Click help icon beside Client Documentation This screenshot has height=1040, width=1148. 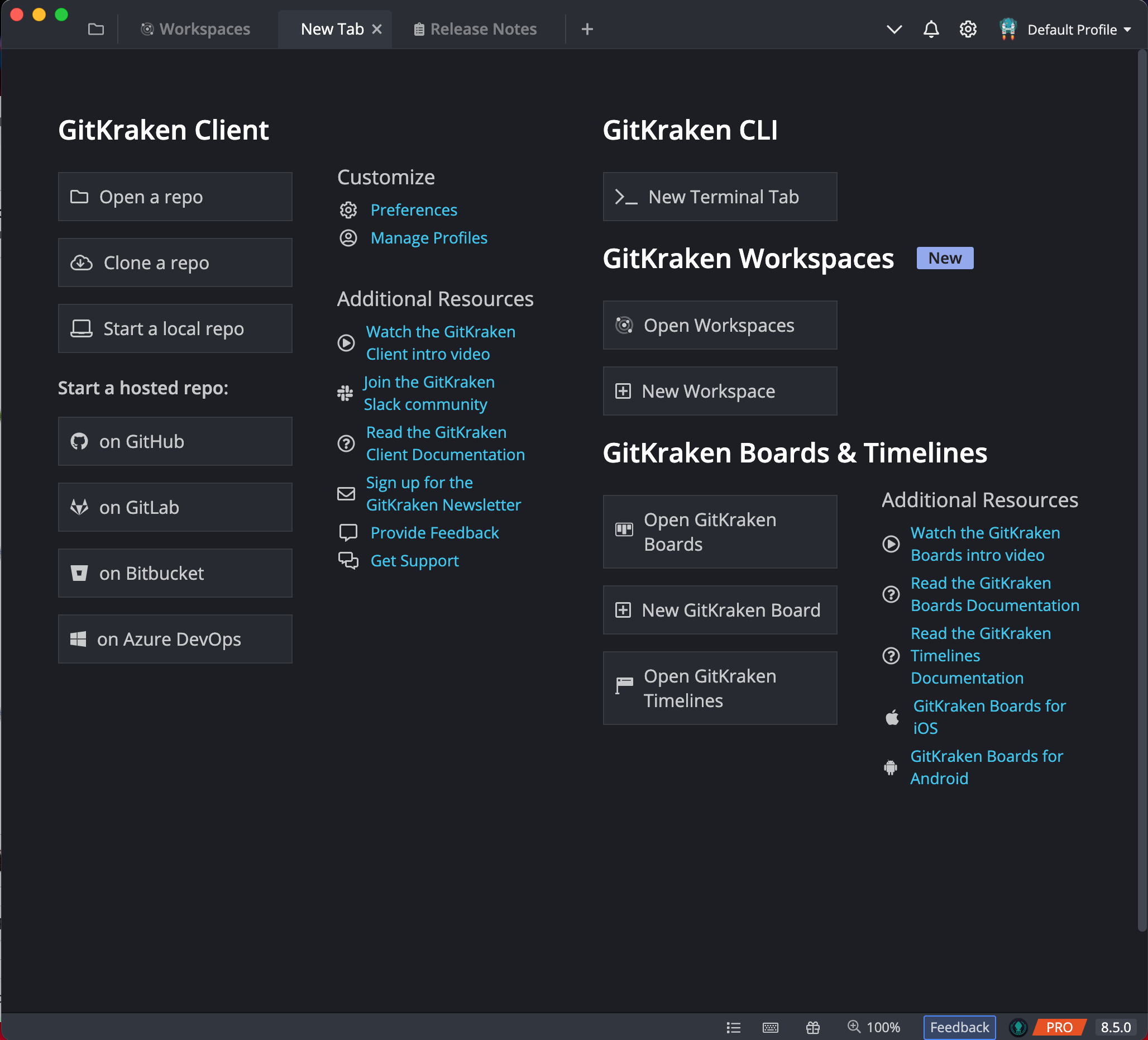point(346,443)
